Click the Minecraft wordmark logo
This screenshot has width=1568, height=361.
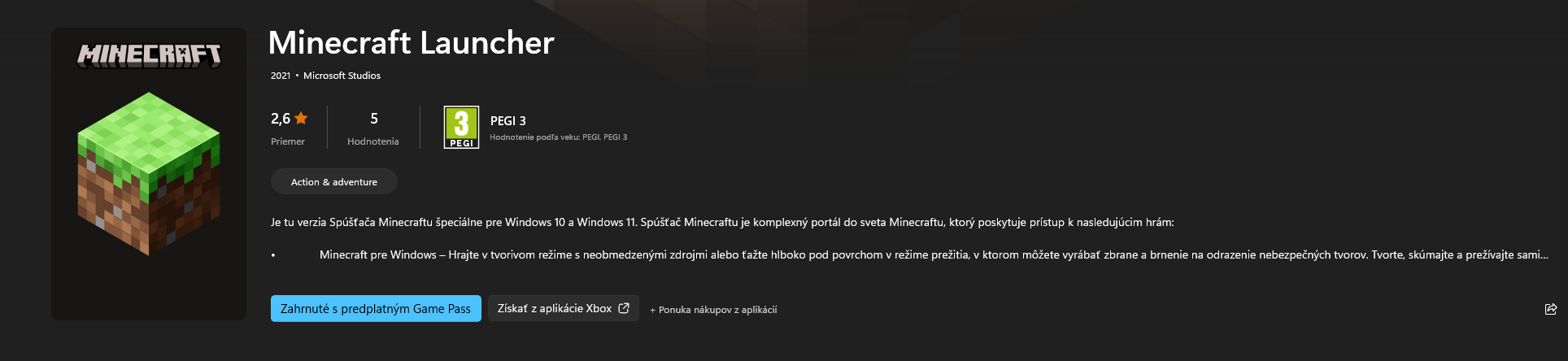[149, 55]
